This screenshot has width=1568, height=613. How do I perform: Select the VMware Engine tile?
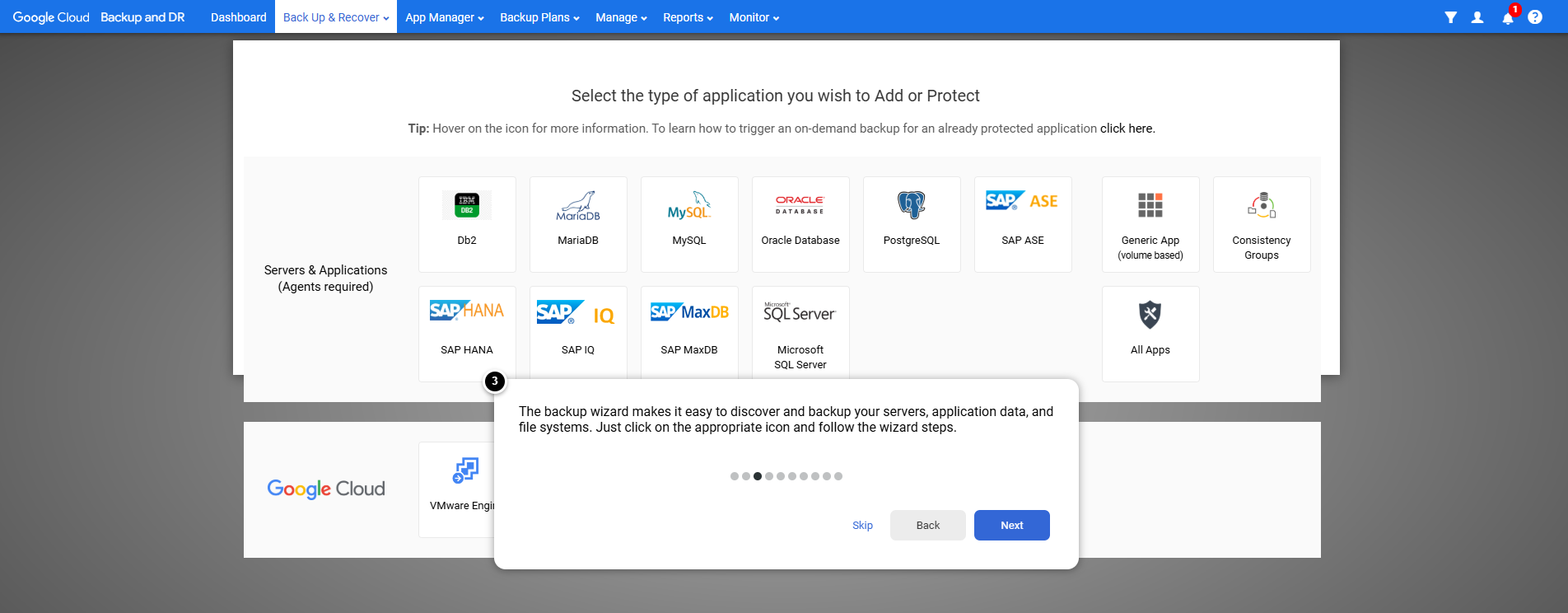(457, 489)
